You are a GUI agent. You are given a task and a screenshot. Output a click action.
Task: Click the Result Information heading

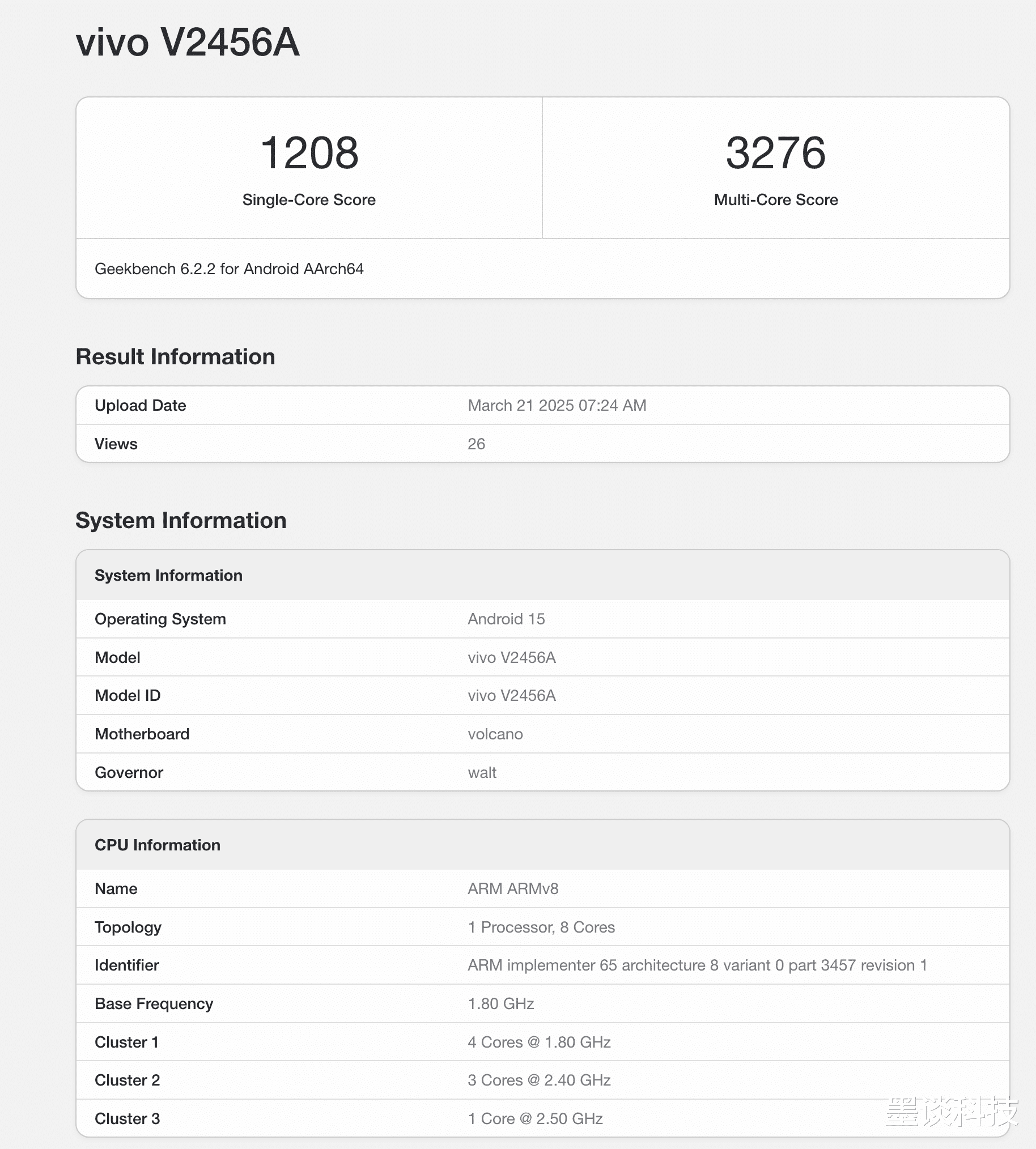point(175,357)
